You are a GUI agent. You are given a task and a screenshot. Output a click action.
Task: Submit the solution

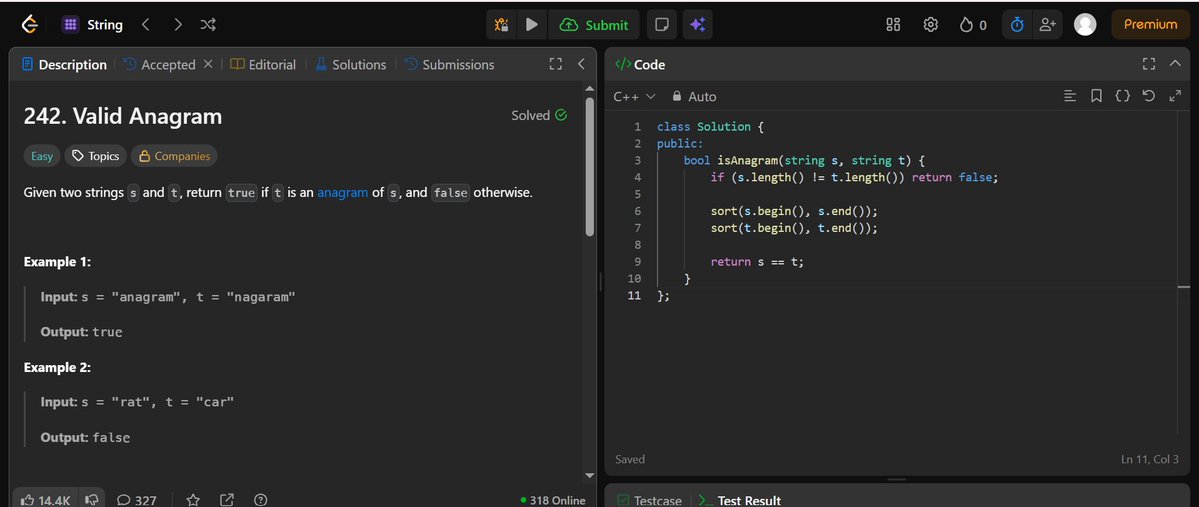click(594, 25)
